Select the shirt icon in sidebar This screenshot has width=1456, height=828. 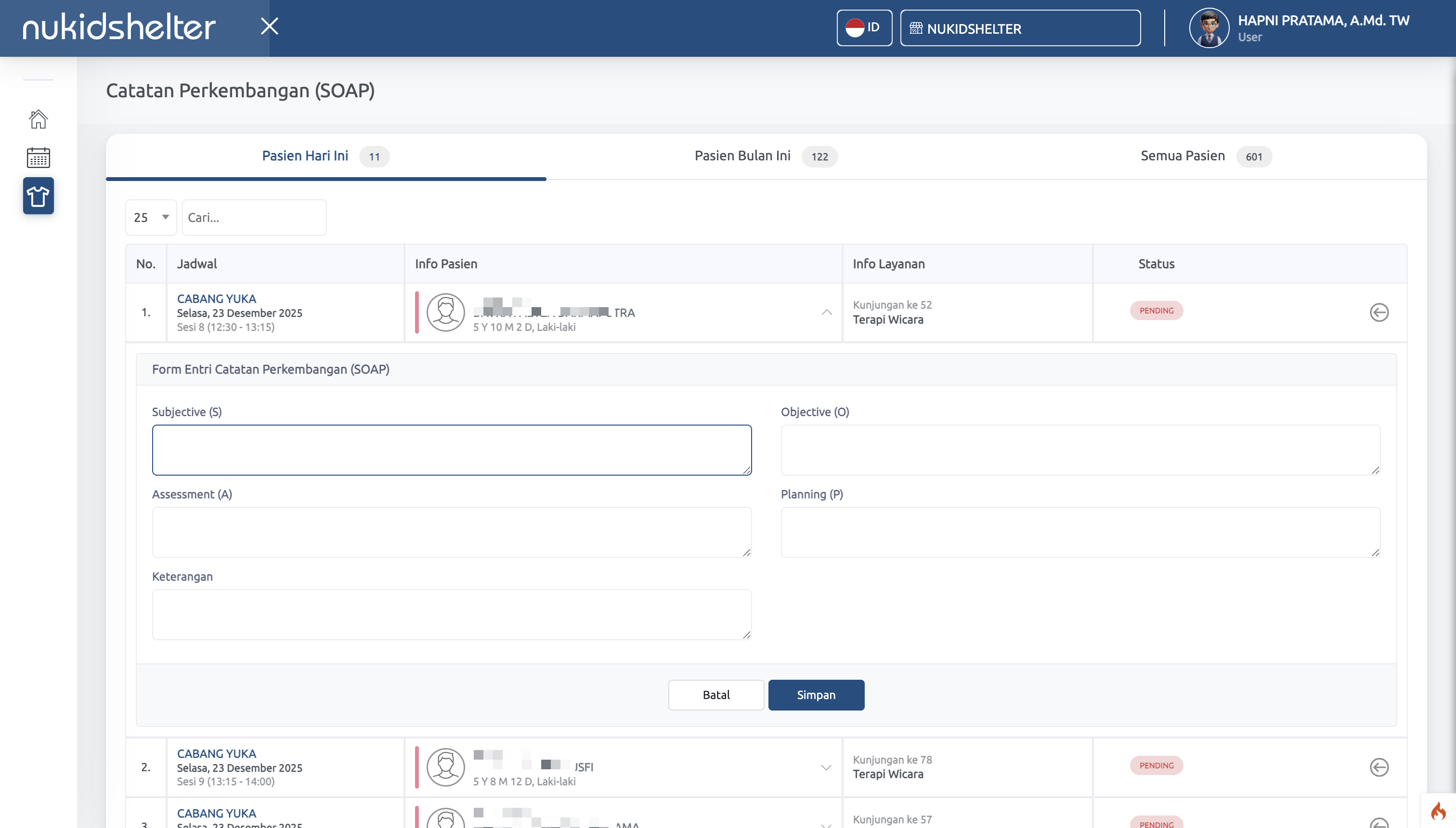[x=38, y=195]
